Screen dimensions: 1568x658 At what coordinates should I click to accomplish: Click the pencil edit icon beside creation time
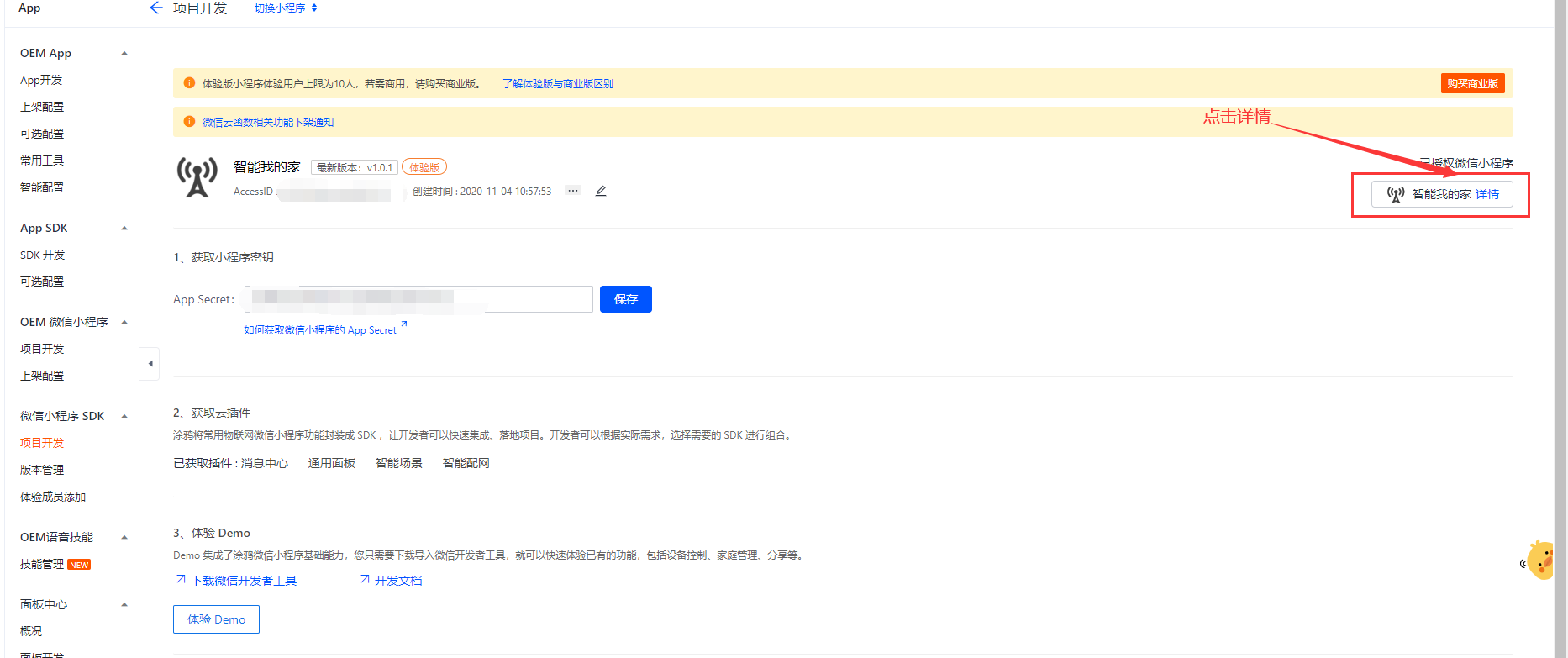point(601,191)
